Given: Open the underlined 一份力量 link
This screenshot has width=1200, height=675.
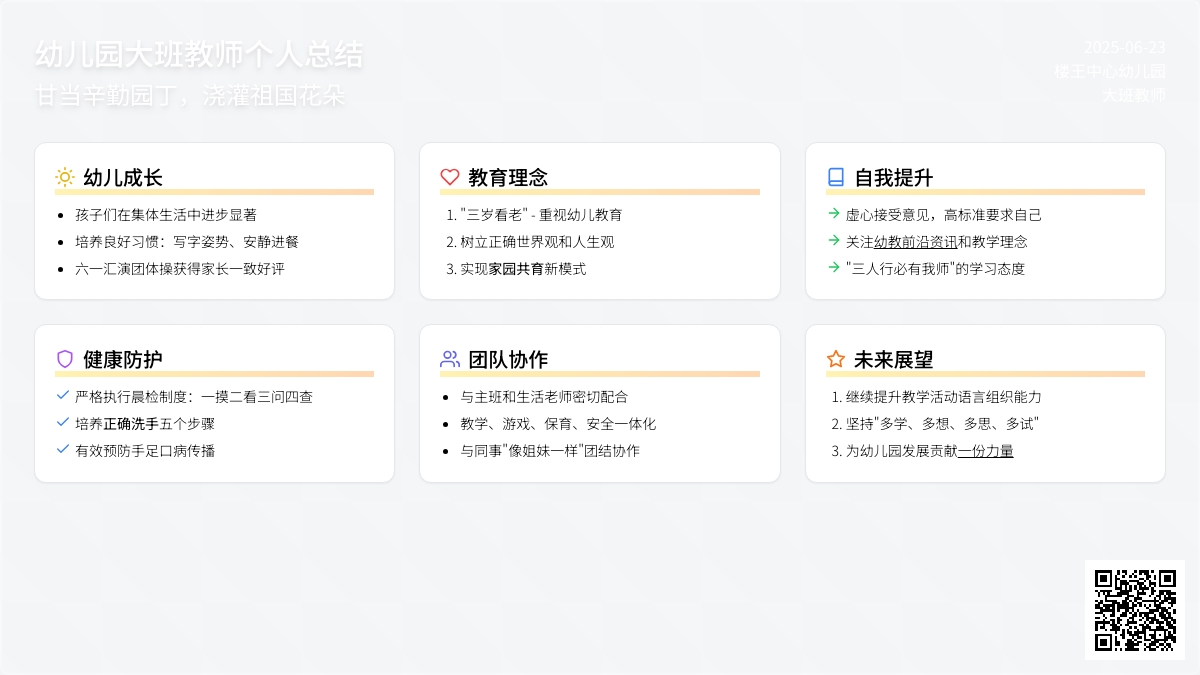Looking at the screenshot, I should [985, 451].
